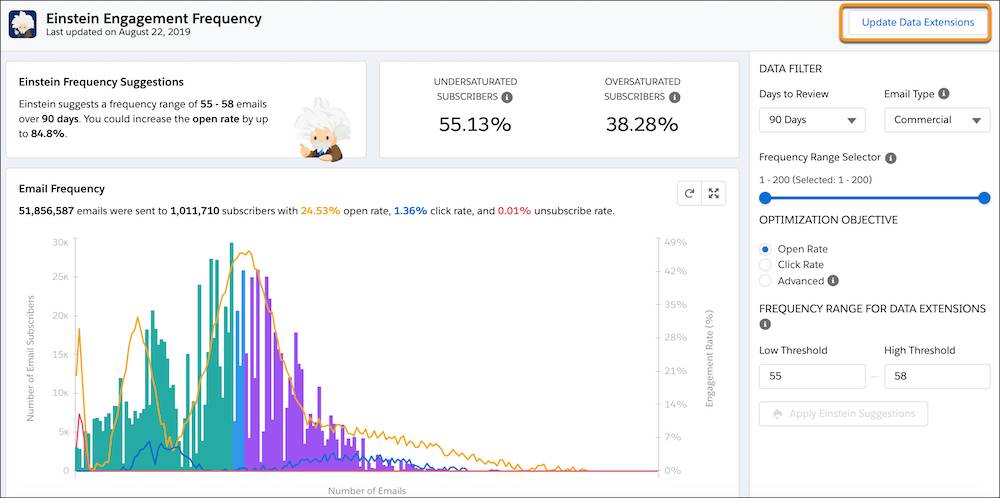Image resolution: width=1000 pixels, height=498 pixels.
Task: Click the Email Frequency chart heading
Action: click(x=62, y=189)
